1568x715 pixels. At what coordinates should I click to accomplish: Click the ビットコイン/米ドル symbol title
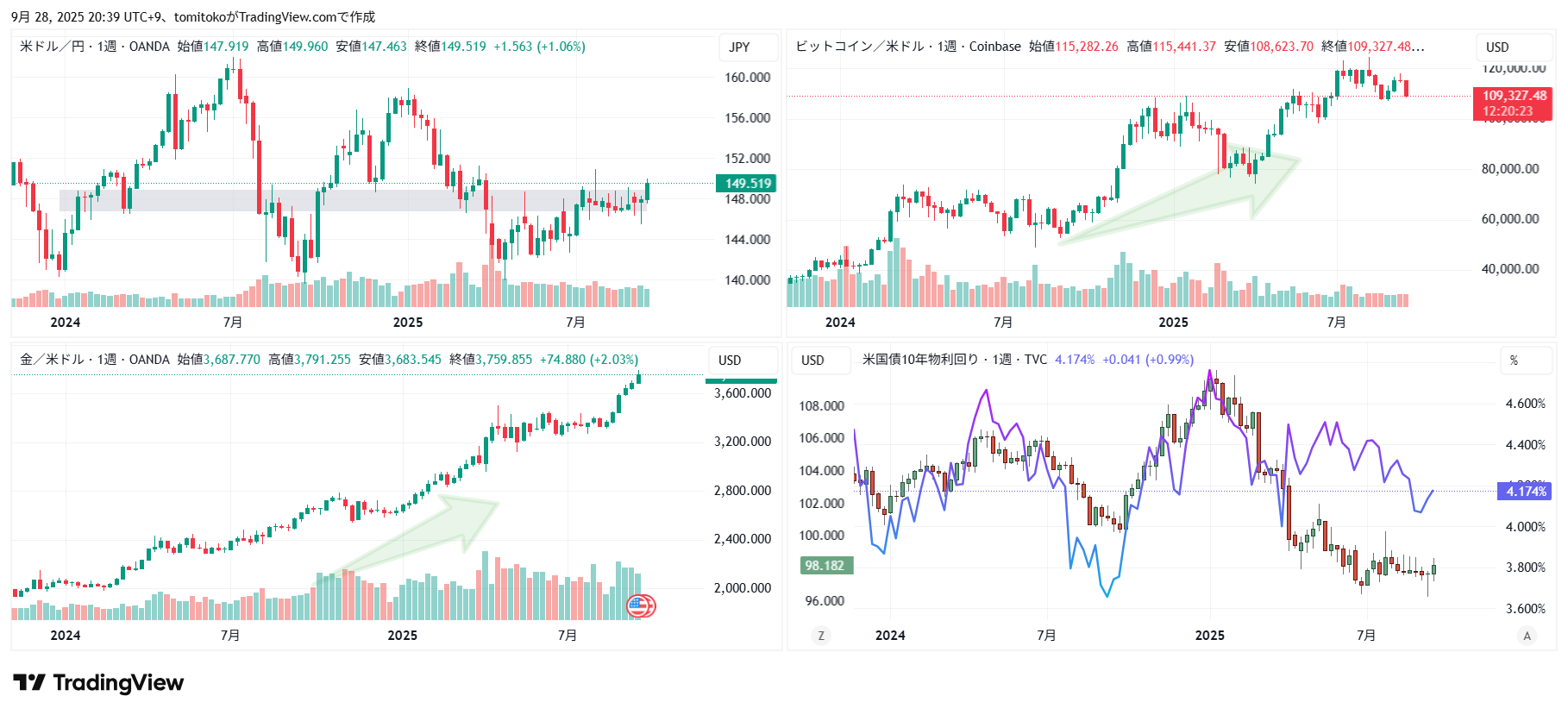[859, 47]
